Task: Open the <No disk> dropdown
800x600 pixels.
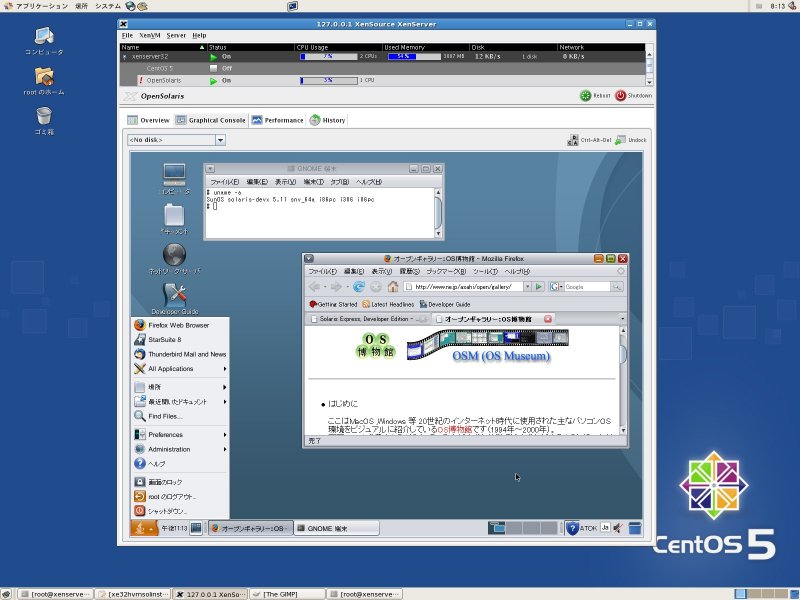Action: coord(220,140)
